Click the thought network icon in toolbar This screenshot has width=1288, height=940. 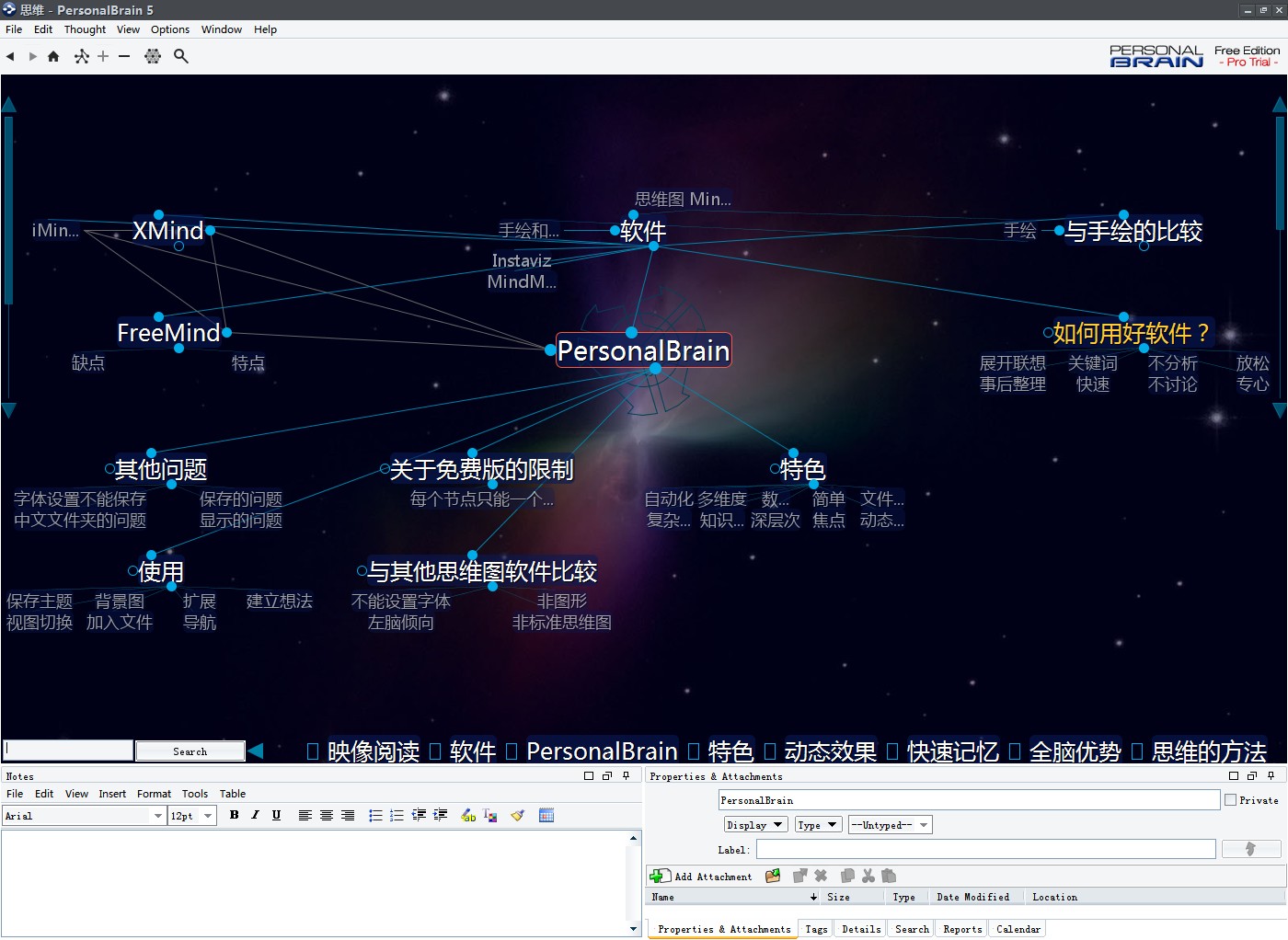pos(82,56)
